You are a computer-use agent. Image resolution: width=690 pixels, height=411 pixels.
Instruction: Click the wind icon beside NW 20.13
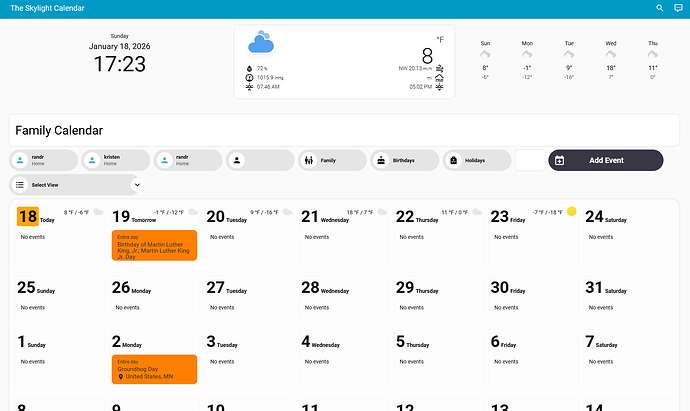coord(439,68)
